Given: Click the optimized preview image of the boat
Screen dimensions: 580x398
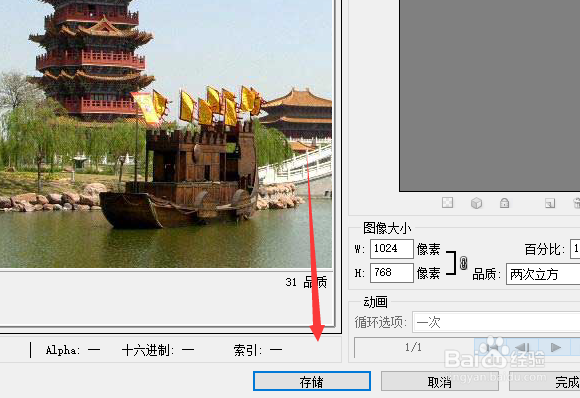Looking at the screenshot, I should [166, 134].
